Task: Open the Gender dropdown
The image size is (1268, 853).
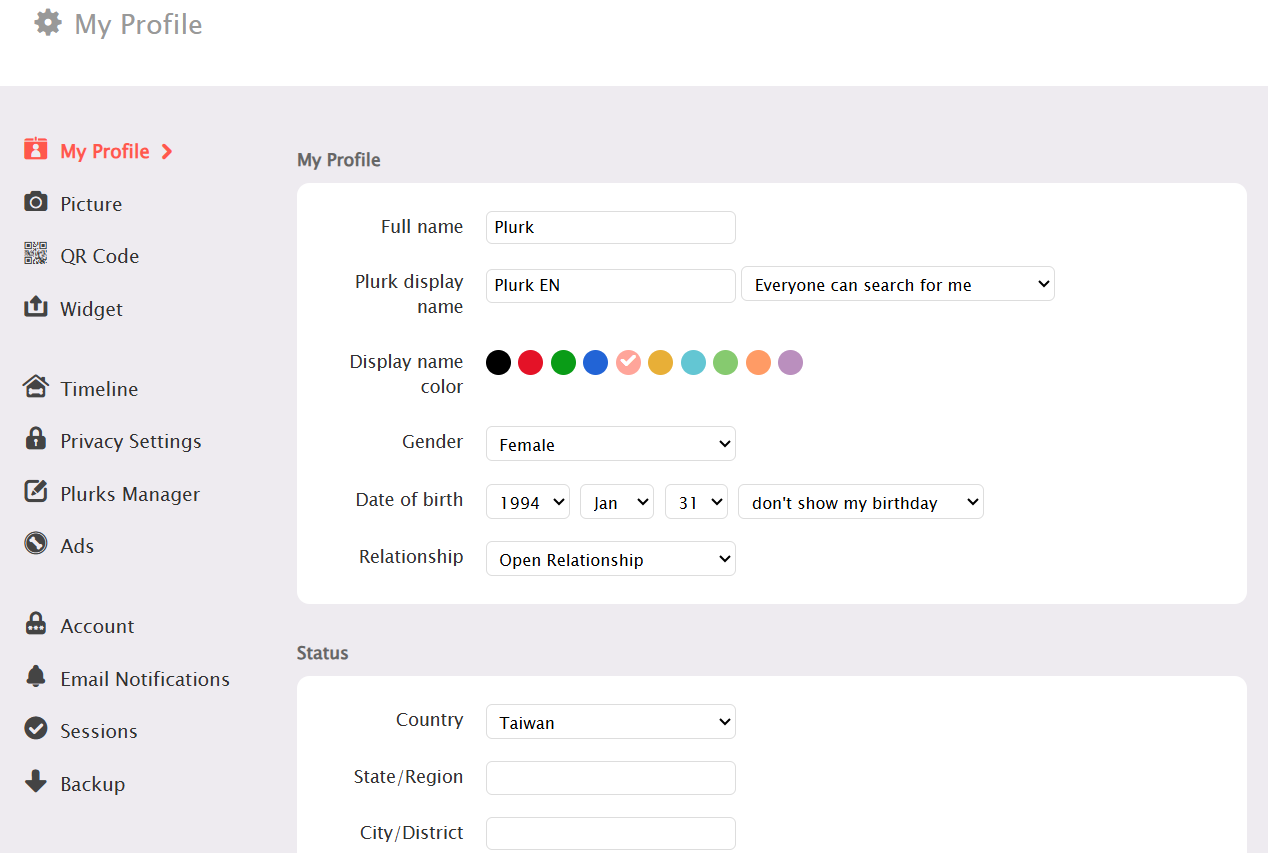Action: [x=611, y=444]
